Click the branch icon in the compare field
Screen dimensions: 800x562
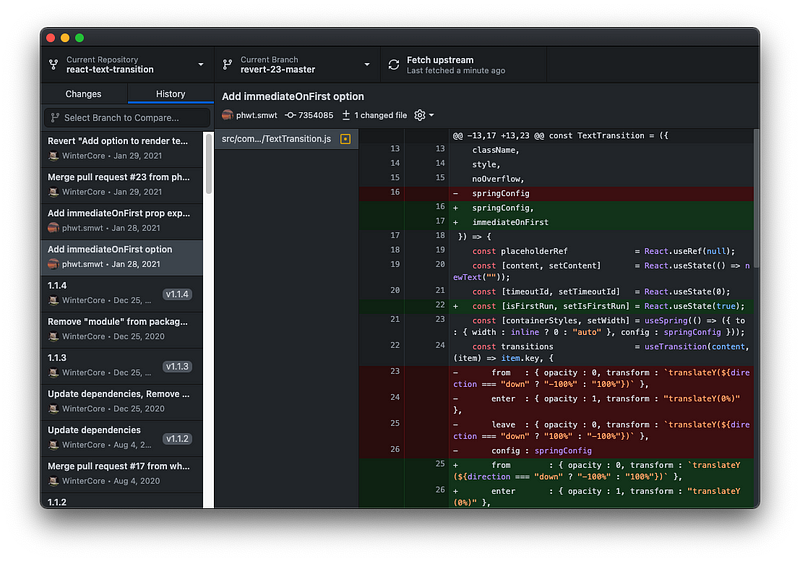pos(55,118)
